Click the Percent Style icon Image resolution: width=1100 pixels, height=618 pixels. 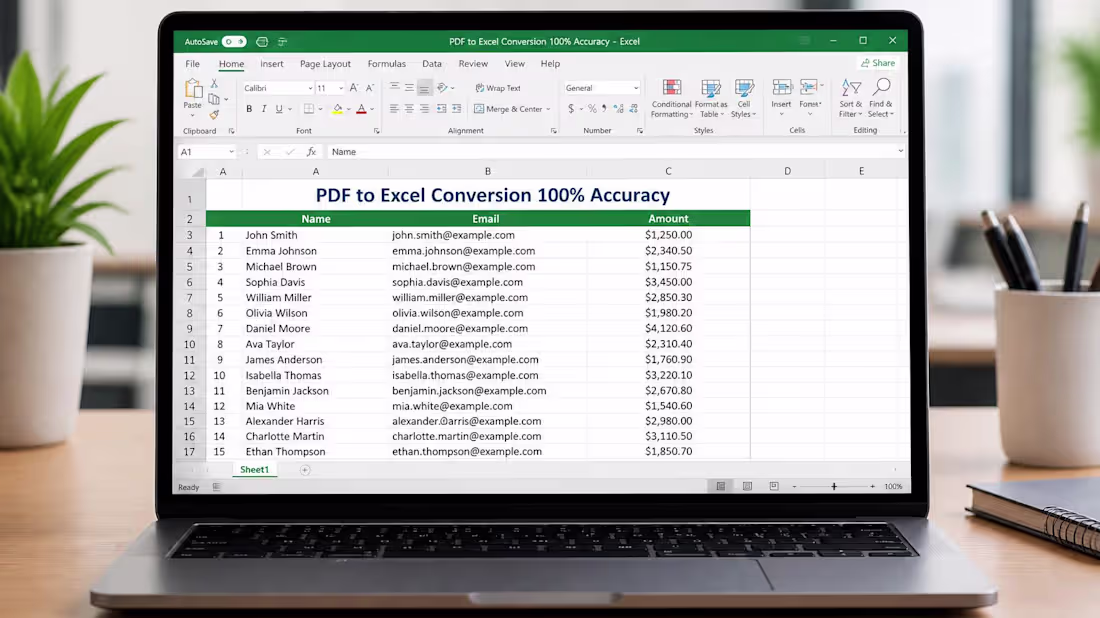point(592,109)
